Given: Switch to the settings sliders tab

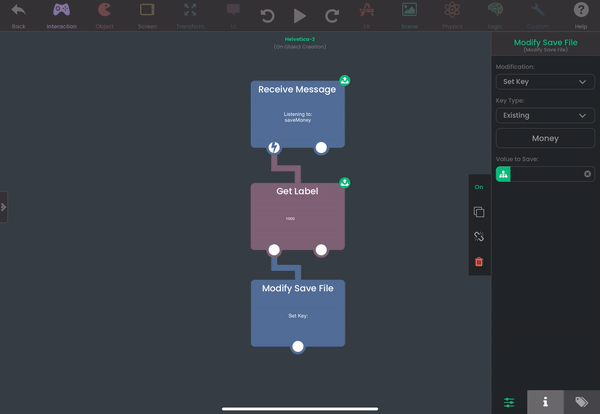Looking at the screenshot, I should point(509,402).
